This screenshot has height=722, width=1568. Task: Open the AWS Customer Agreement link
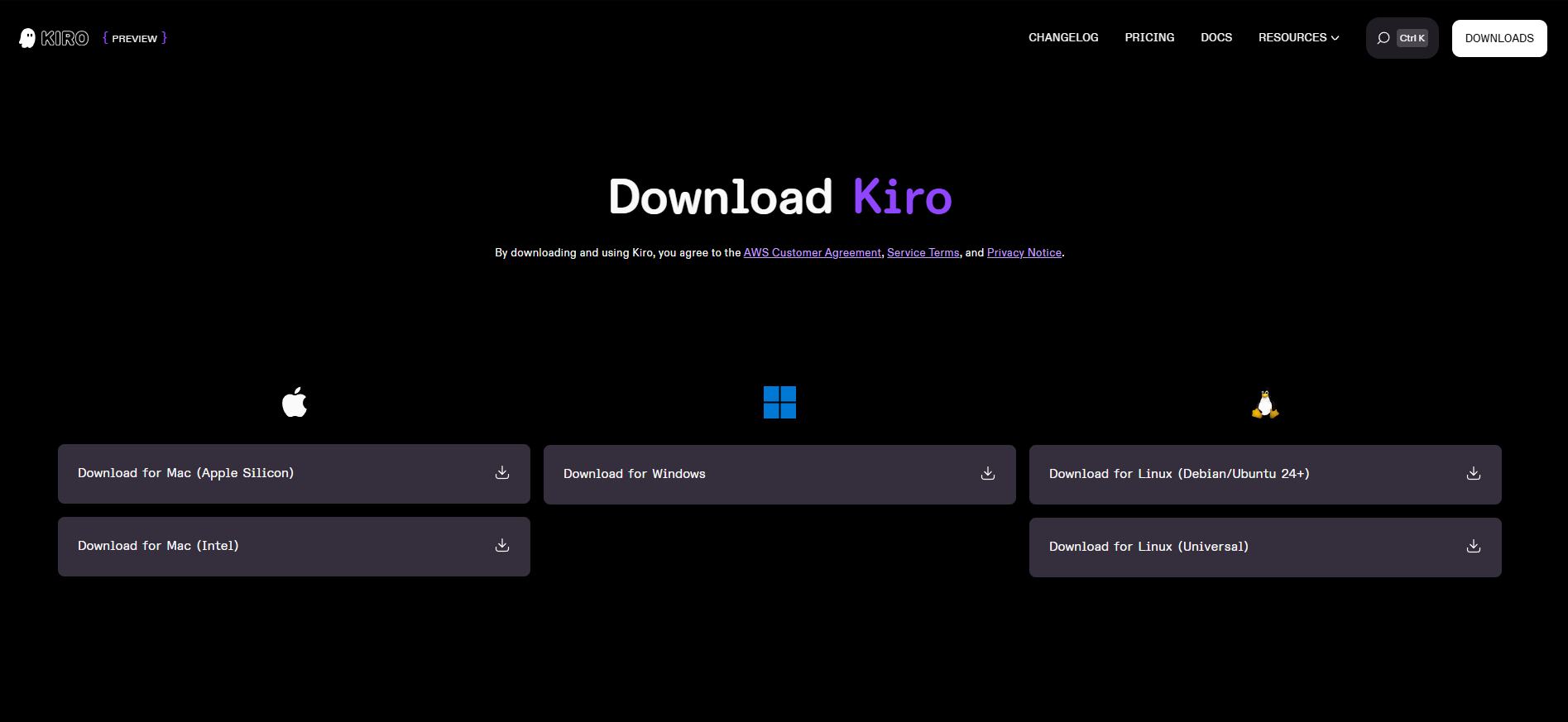812,253
